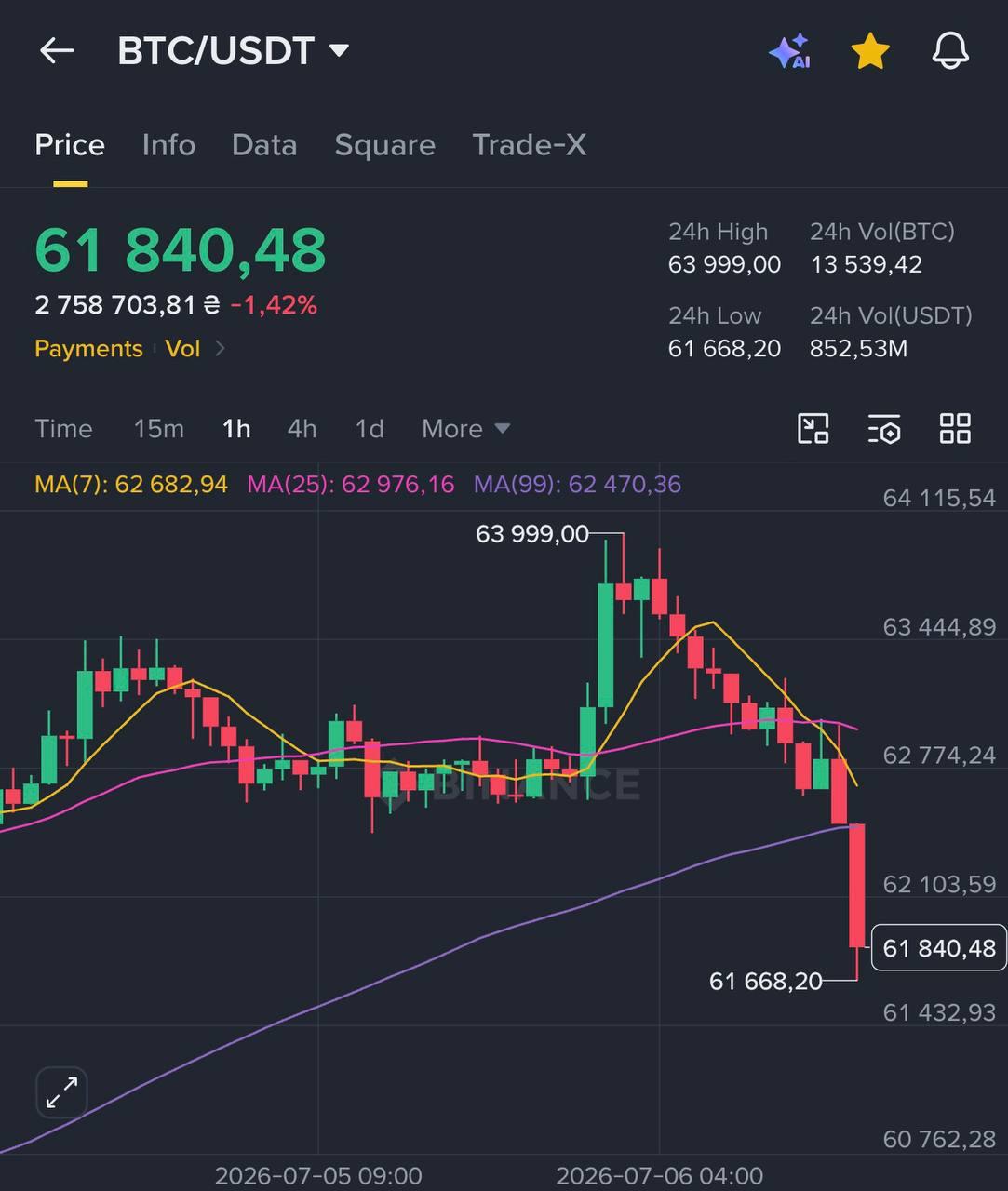Select the 1d timeframe
This screenshot has height=1191, width=1008.
[x=370, y=429]
